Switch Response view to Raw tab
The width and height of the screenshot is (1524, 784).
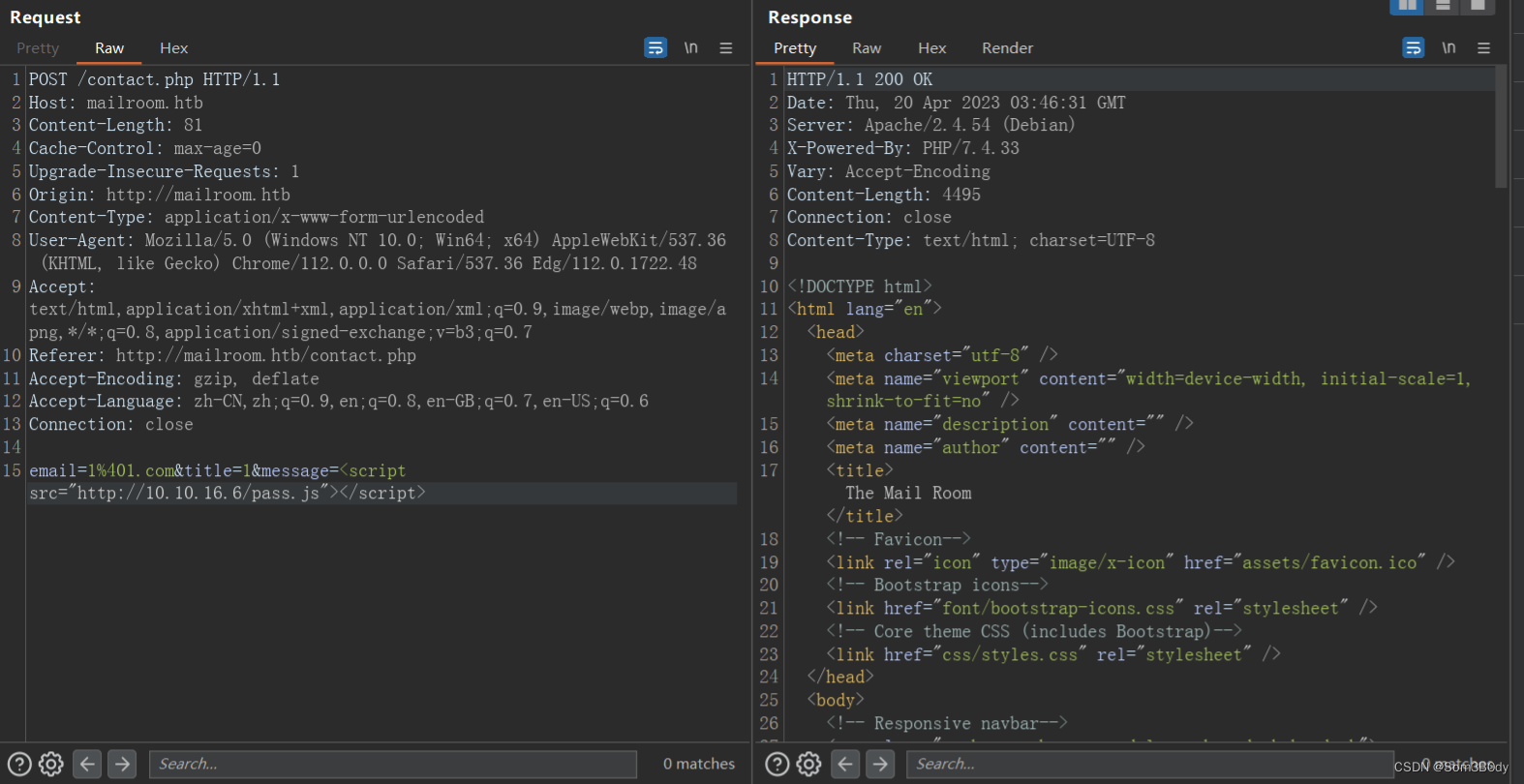pos(867,48)
